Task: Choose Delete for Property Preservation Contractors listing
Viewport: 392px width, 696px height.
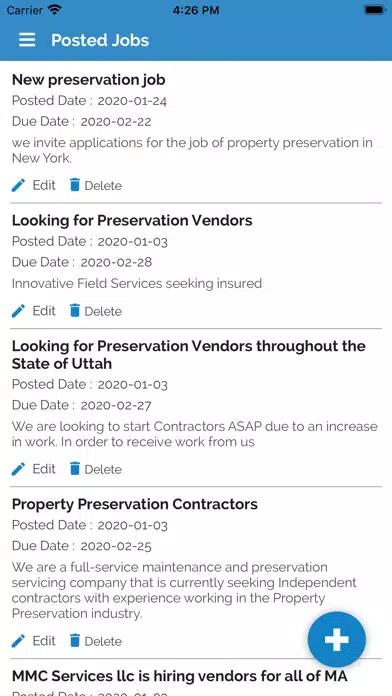Action: tap(103, 641)
